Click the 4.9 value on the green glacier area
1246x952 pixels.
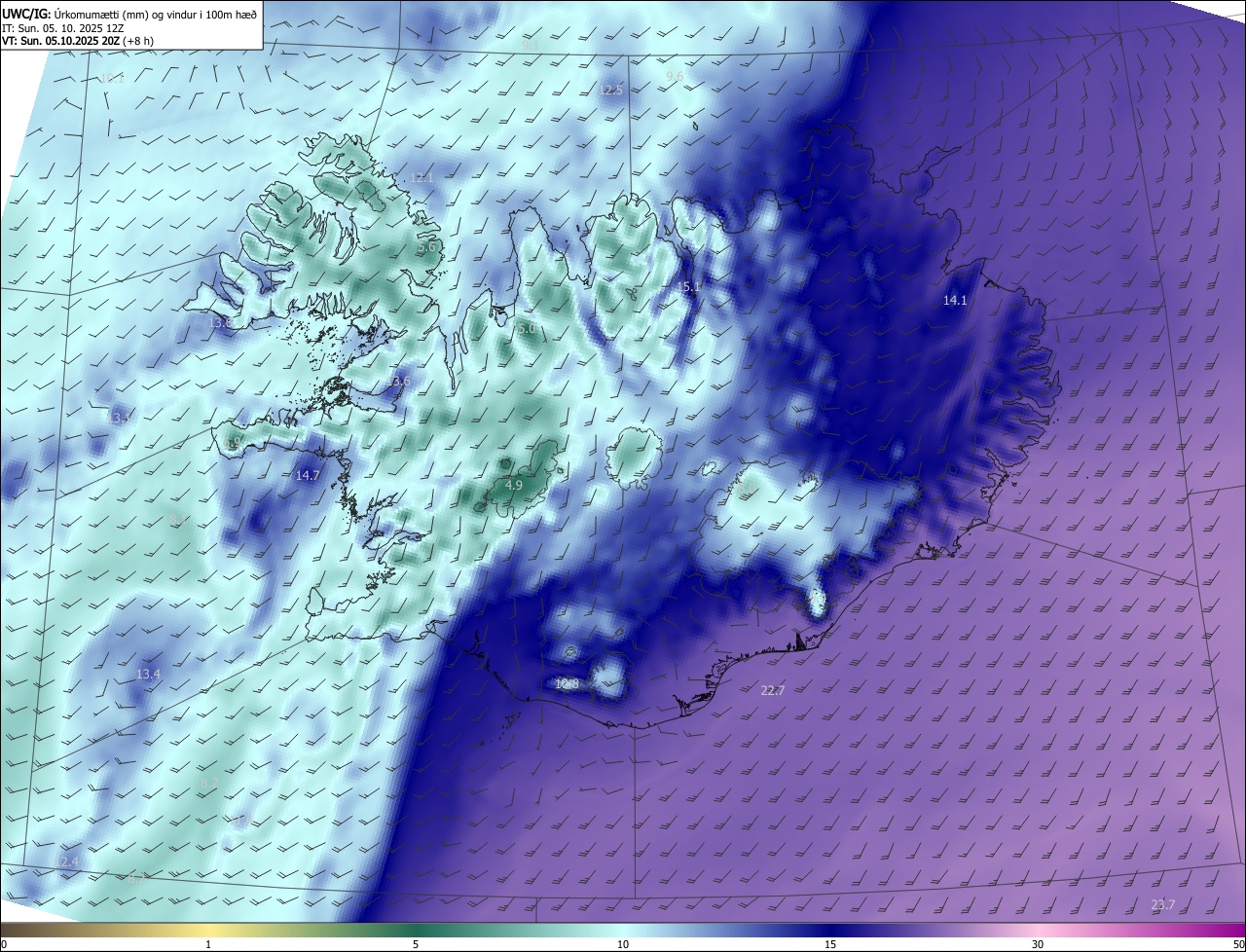point(514,485)
